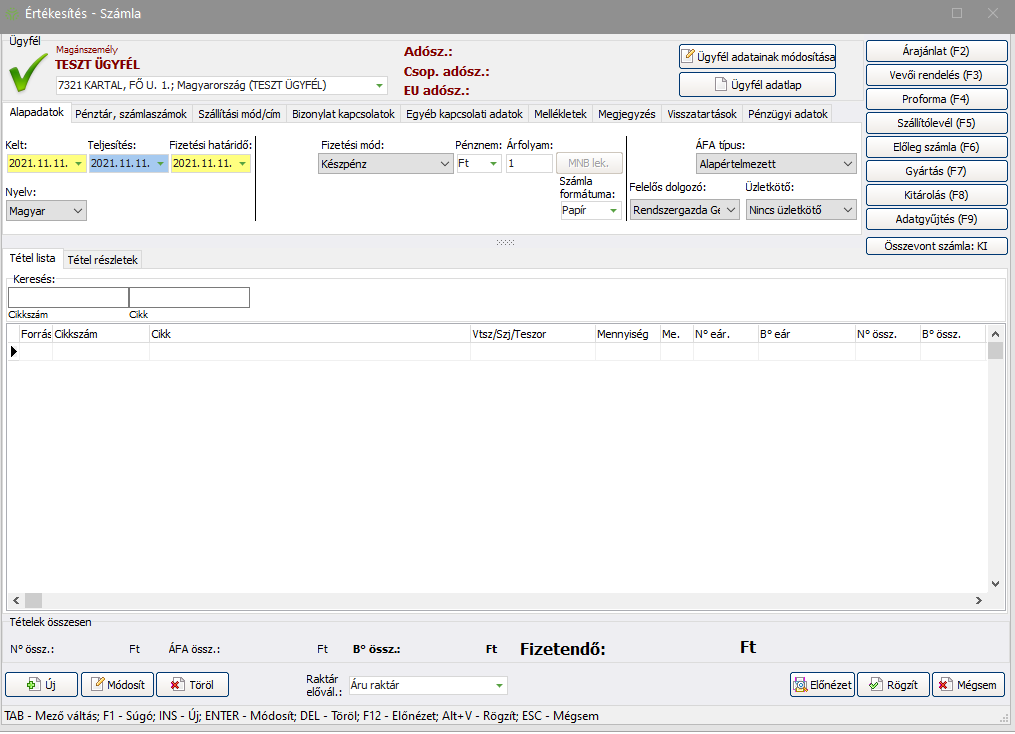Open the Üzletkötő dropdown
Screen dimensions: 1015x734
coord(848,210)
